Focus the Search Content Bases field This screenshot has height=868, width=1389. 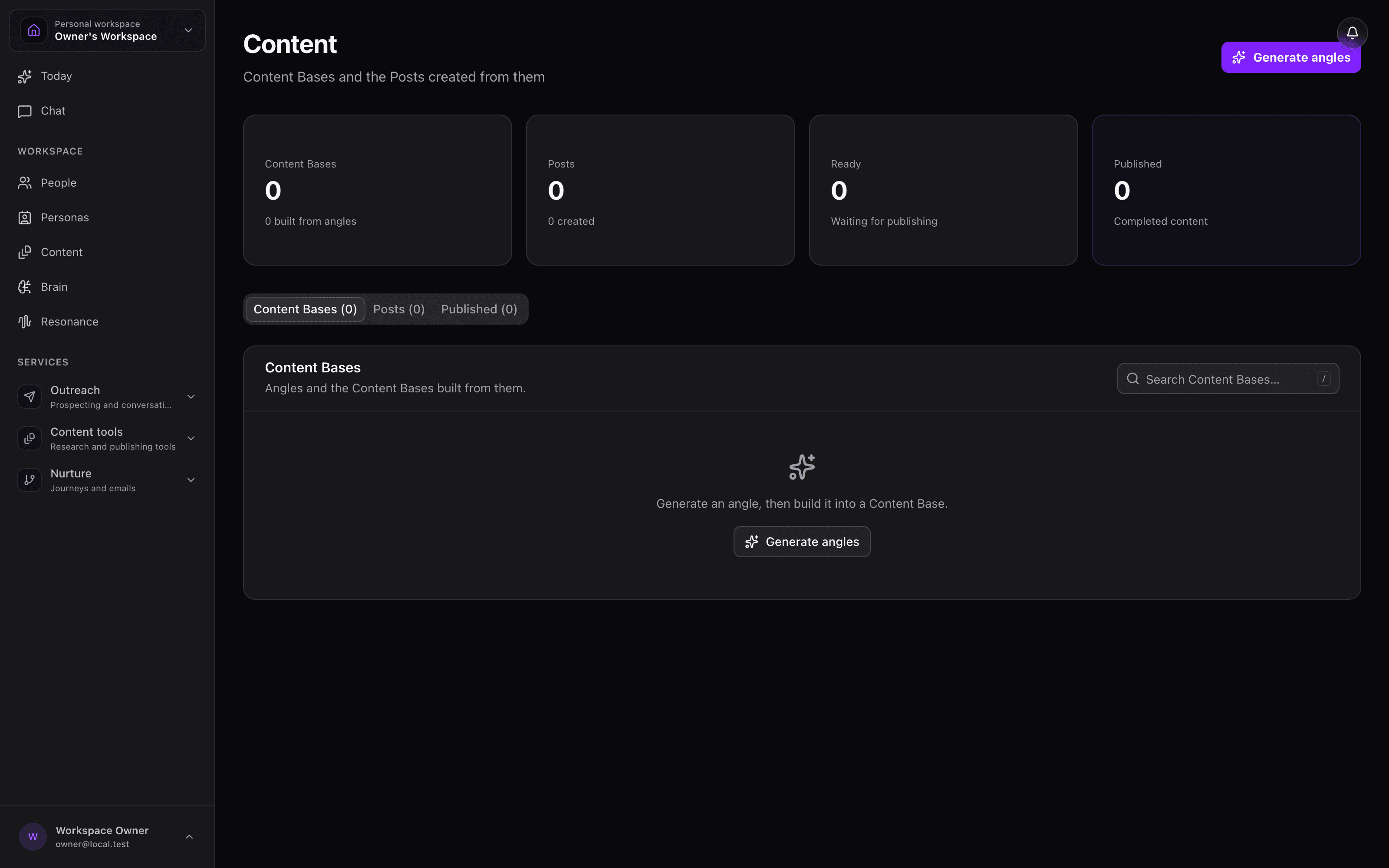pyautogui.click(x=1228, y=379)
